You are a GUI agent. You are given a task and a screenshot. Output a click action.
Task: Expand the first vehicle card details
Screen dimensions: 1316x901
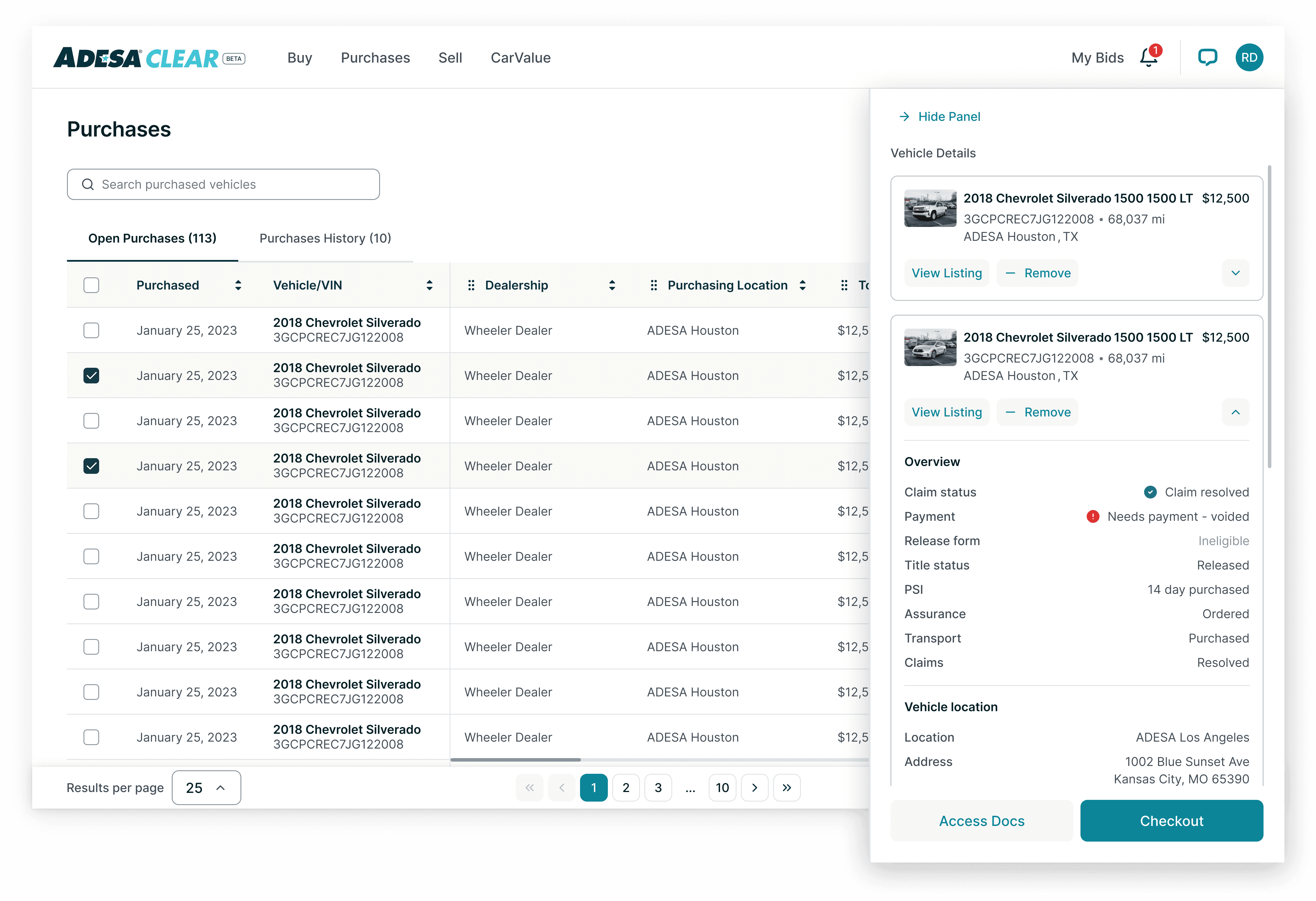pyautogui.click(x=1235, y=273)
